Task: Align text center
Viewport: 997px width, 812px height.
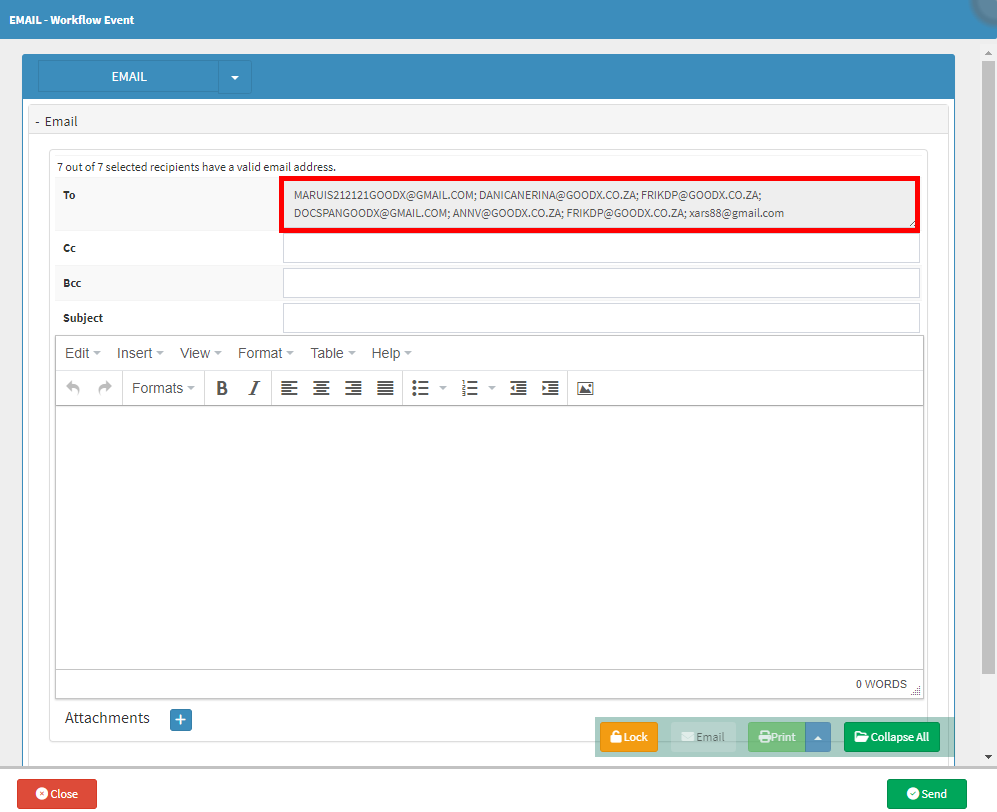Action: 321,388
